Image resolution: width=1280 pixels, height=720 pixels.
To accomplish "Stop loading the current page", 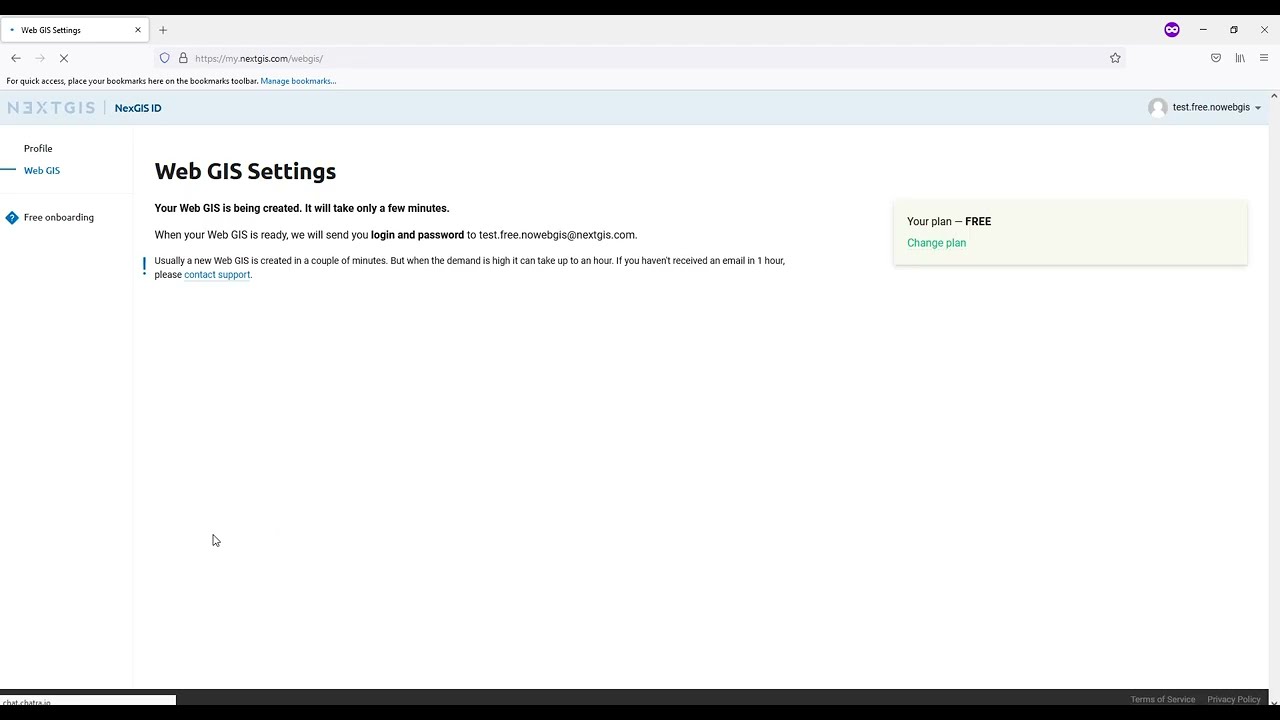I will [x=63, y=58].
